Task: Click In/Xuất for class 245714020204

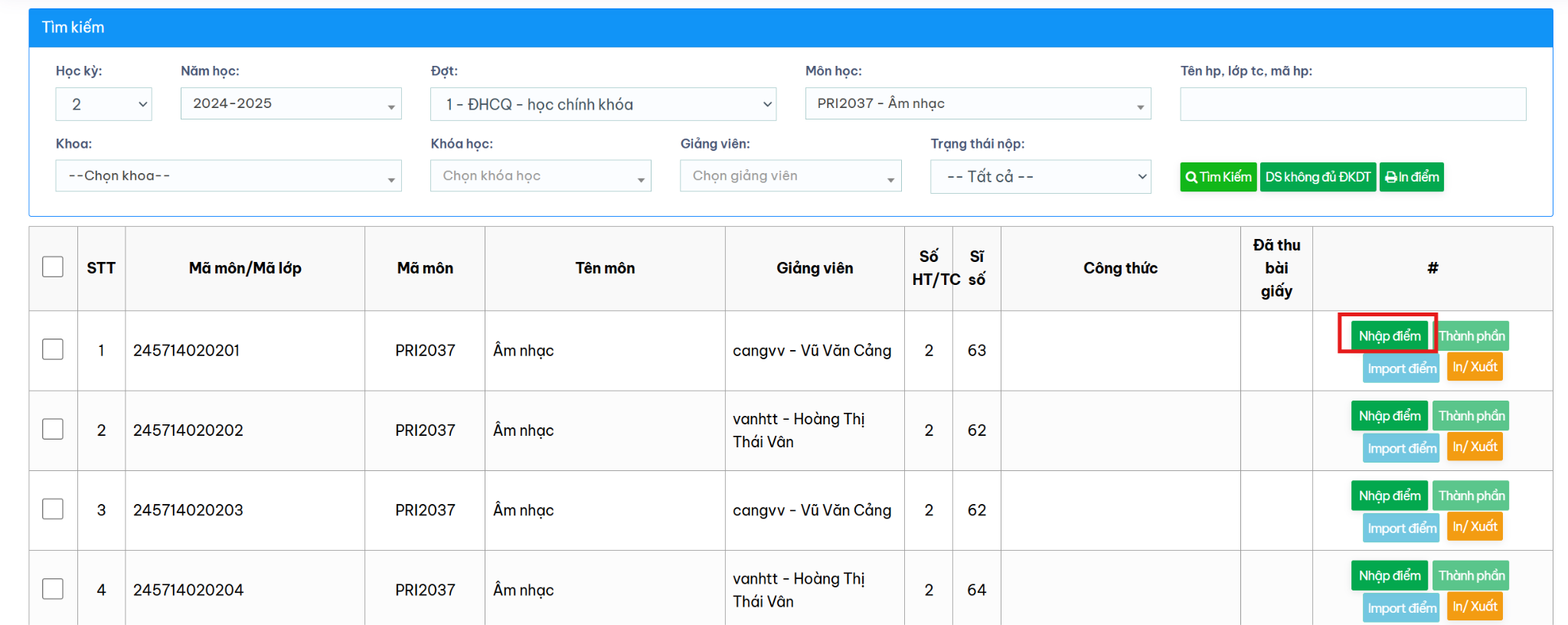Action: [x=1475, y=606]
